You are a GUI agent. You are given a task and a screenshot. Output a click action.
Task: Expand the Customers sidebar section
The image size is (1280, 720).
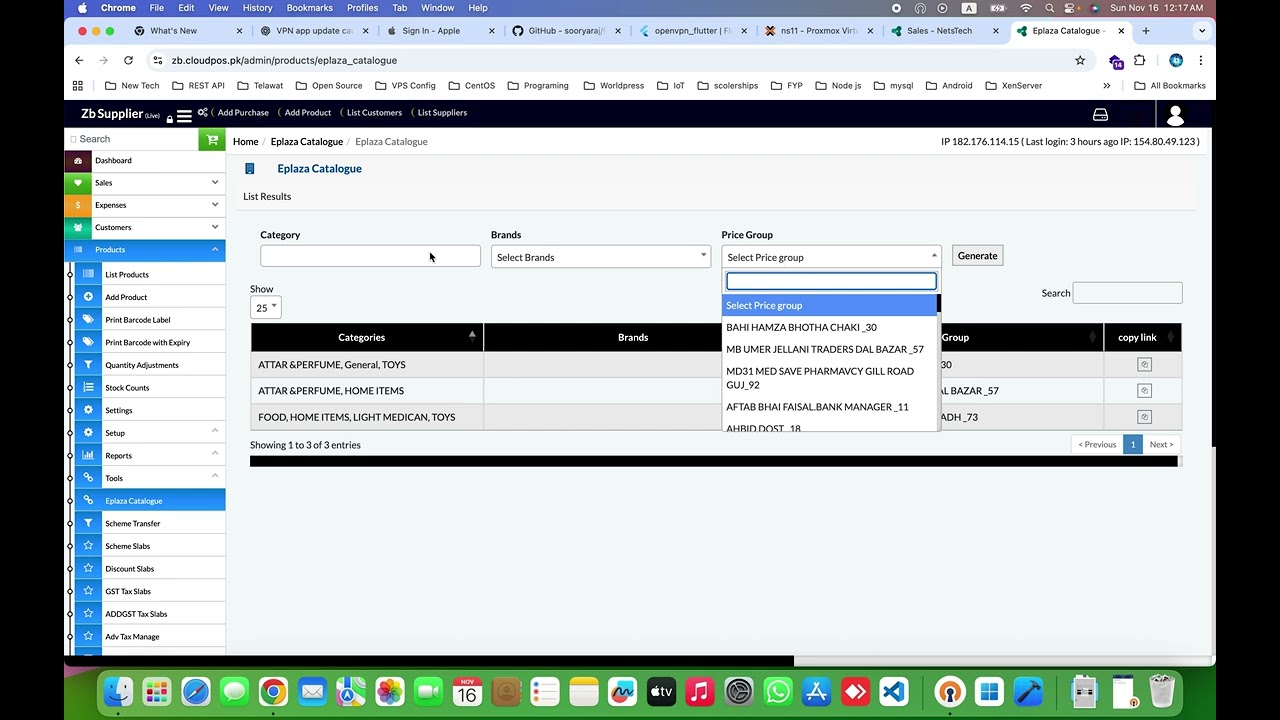pyautogui.click(x=145, y=227)
